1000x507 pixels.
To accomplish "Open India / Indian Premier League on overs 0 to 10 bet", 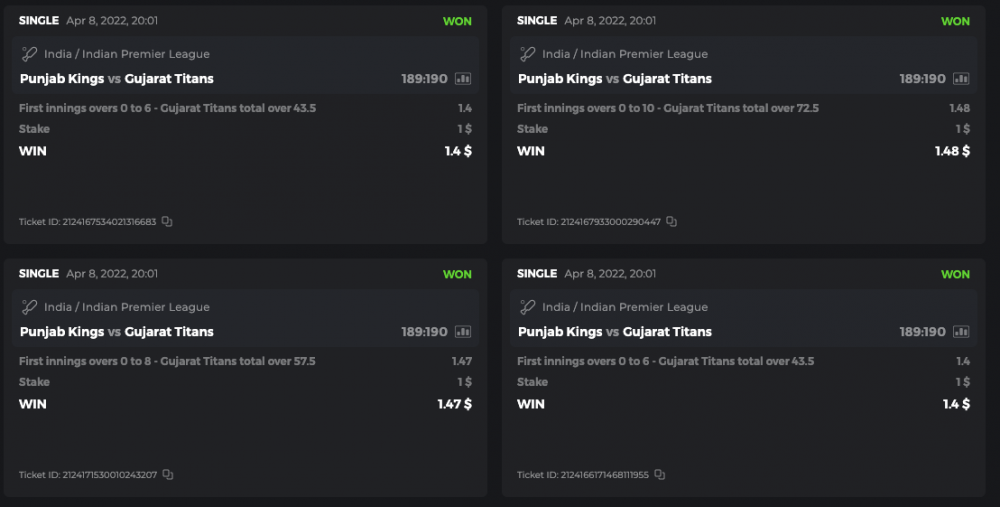I will (625, 54).
